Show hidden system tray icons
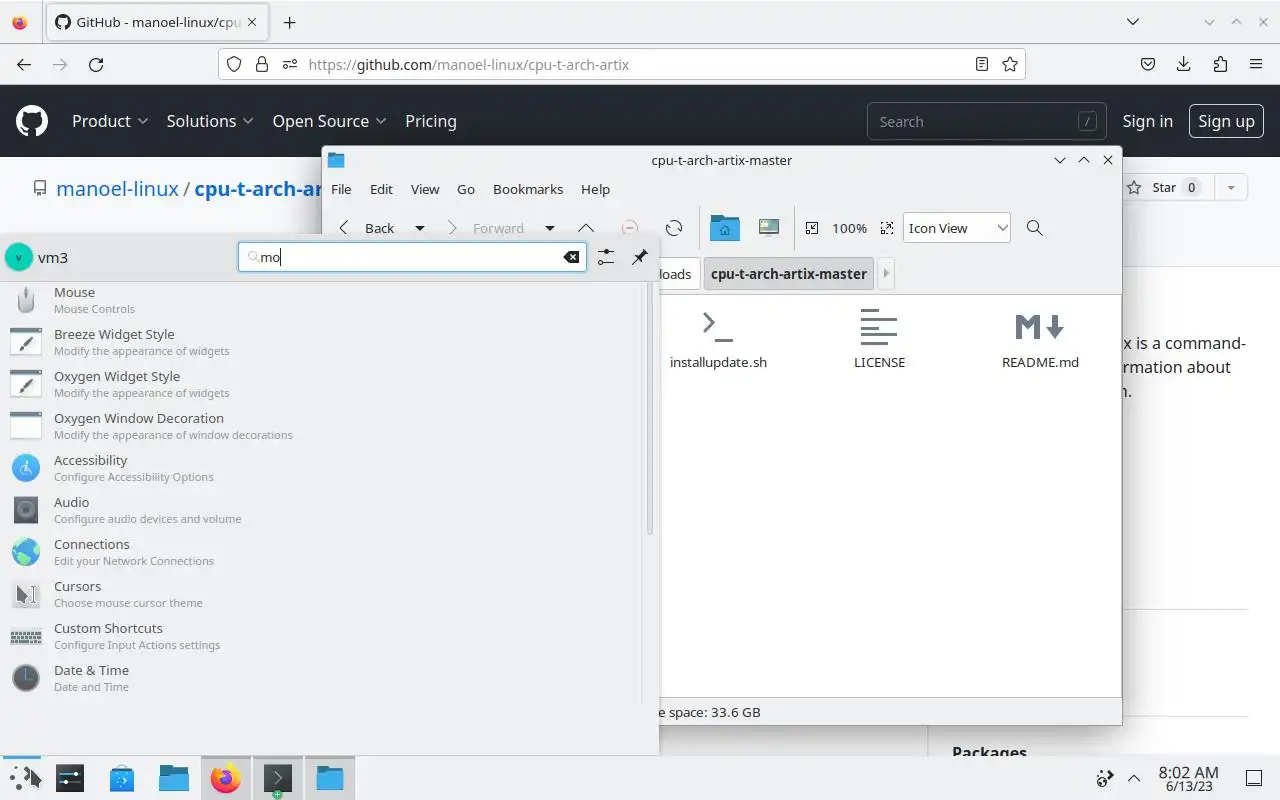 point(1134,778)
